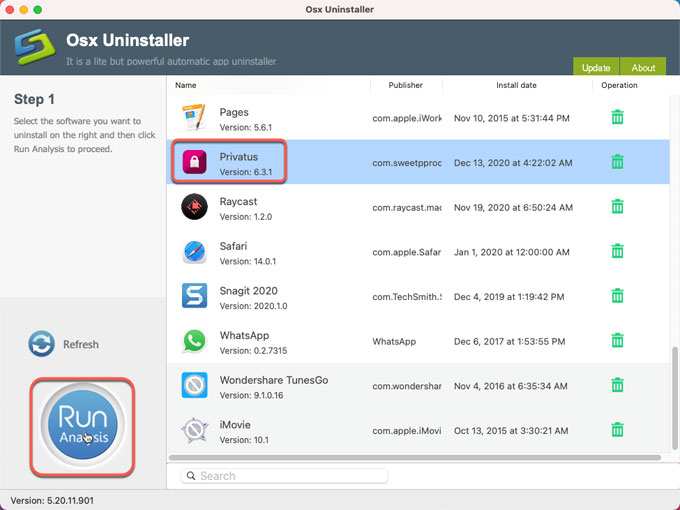Select the WhatsApp entry name

(x=244, y=336)
